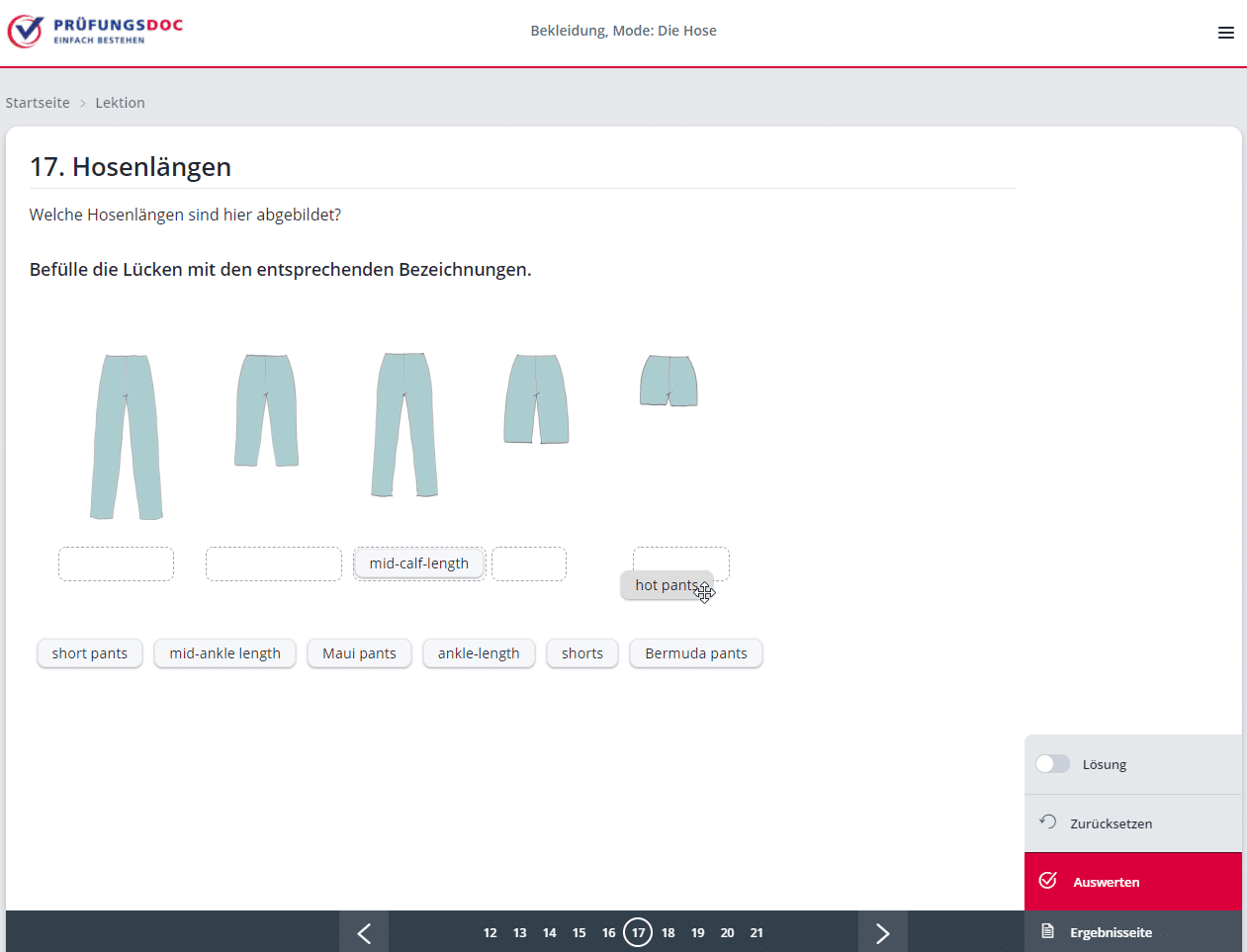The height and width of the screenshot is (952, 1247).
Task: Go to next question arrow
Action: [x=882, y=932]
